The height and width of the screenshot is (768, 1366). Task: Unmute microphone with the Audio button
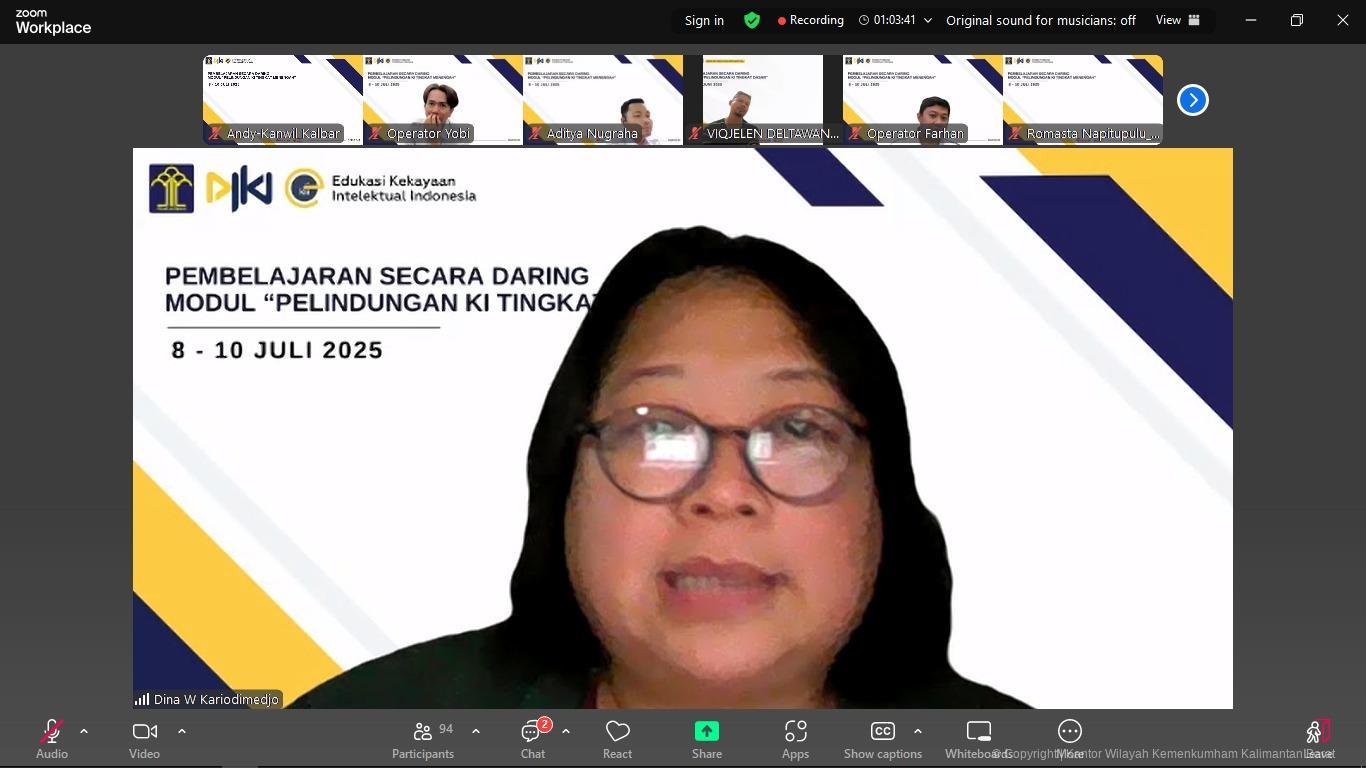pos(52,740)
